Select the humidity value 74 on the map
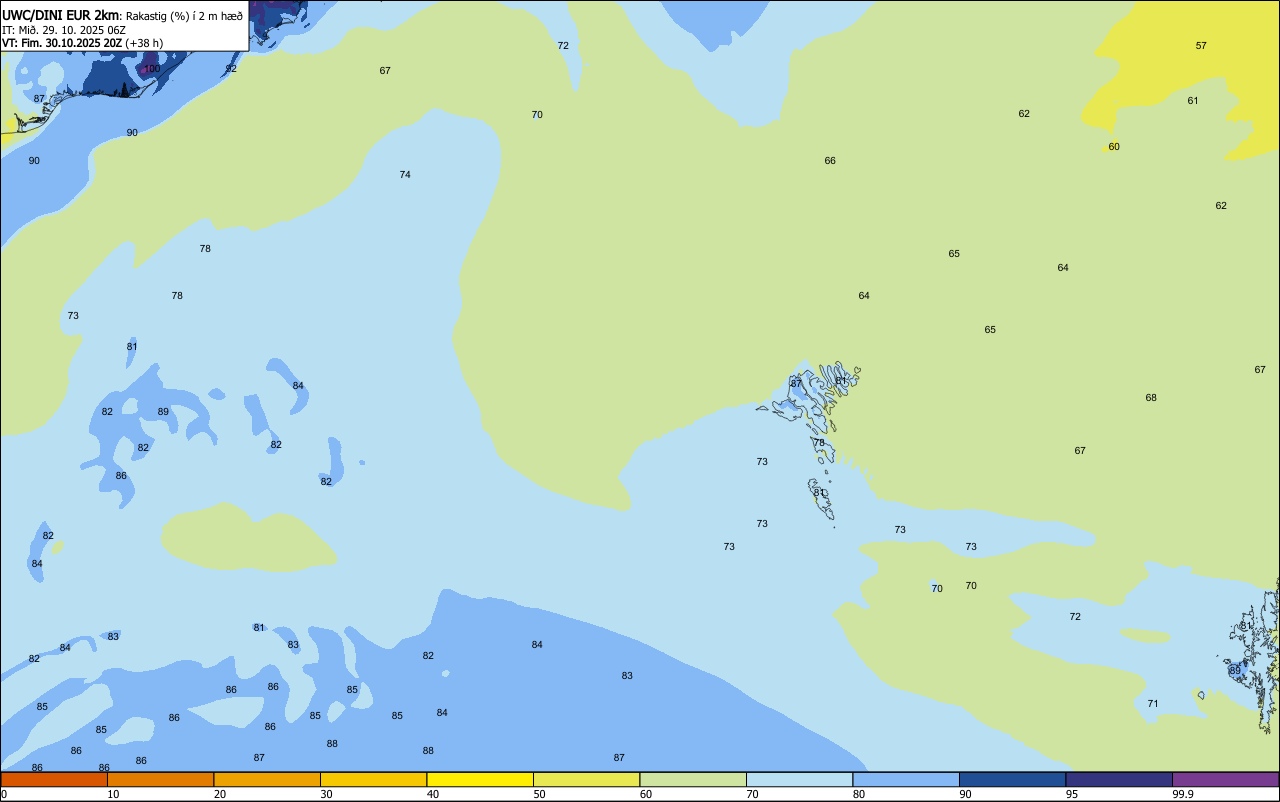This screenshot has width=1280, height=802. [x=405, y=175]
